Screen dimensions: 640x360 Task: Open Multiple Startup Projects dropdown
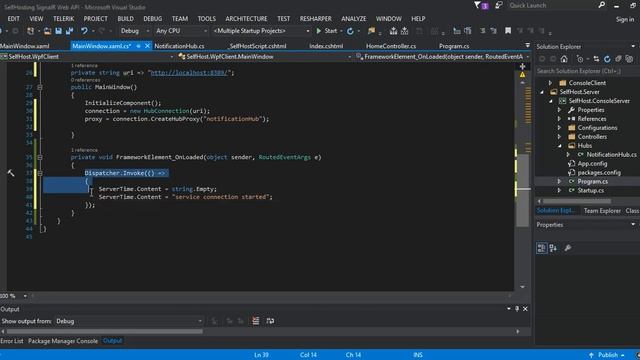tap(261, 31)
